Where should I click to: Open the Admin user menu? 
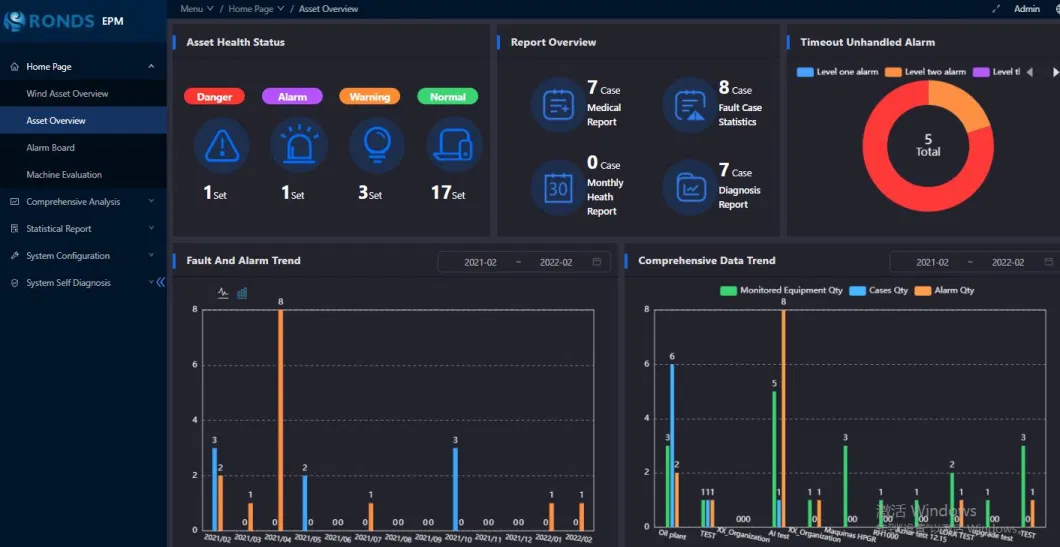[x=1027, y=9]
